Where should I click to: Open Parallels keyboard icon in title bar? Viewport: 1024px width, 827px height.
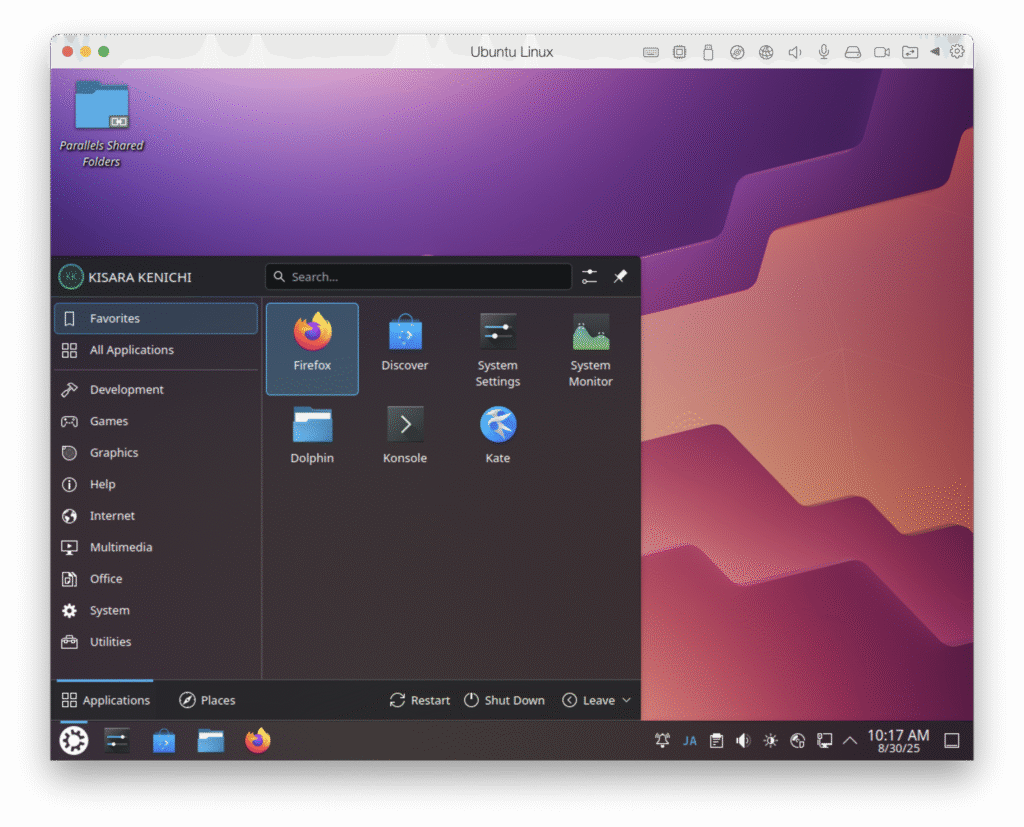point(650,52)
